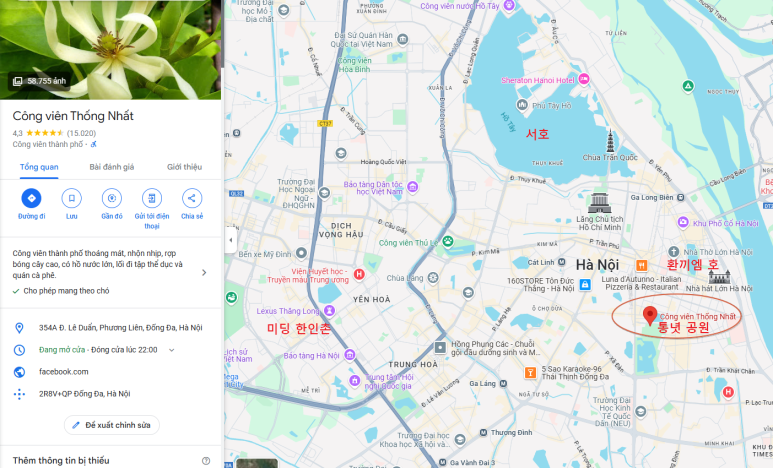Share the place via Chia sẻ icon
The image size is (773, 468).
tap(192, 198)
